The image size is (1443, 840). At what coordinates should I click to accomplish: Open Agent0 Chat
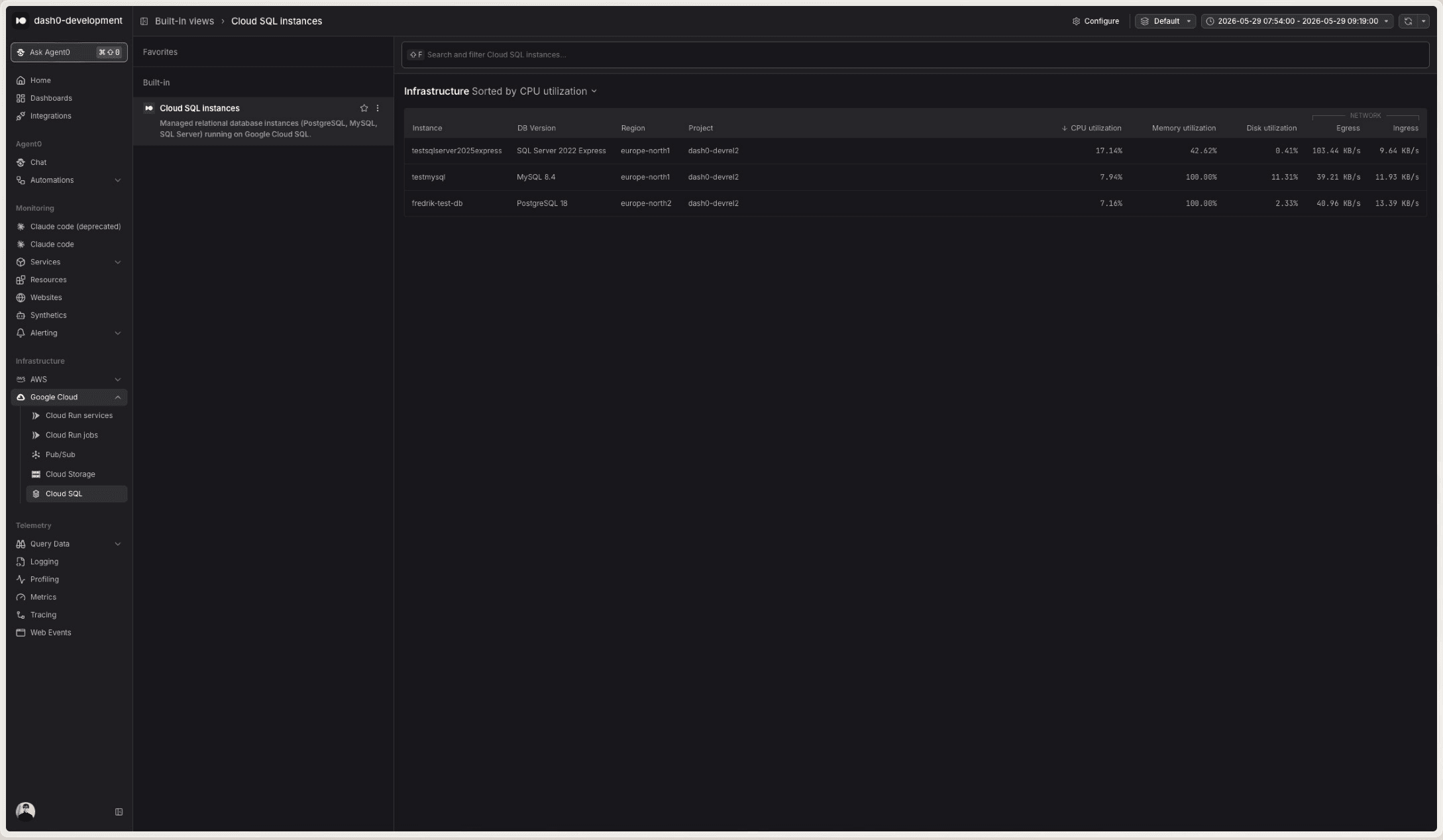click(69, 162)
